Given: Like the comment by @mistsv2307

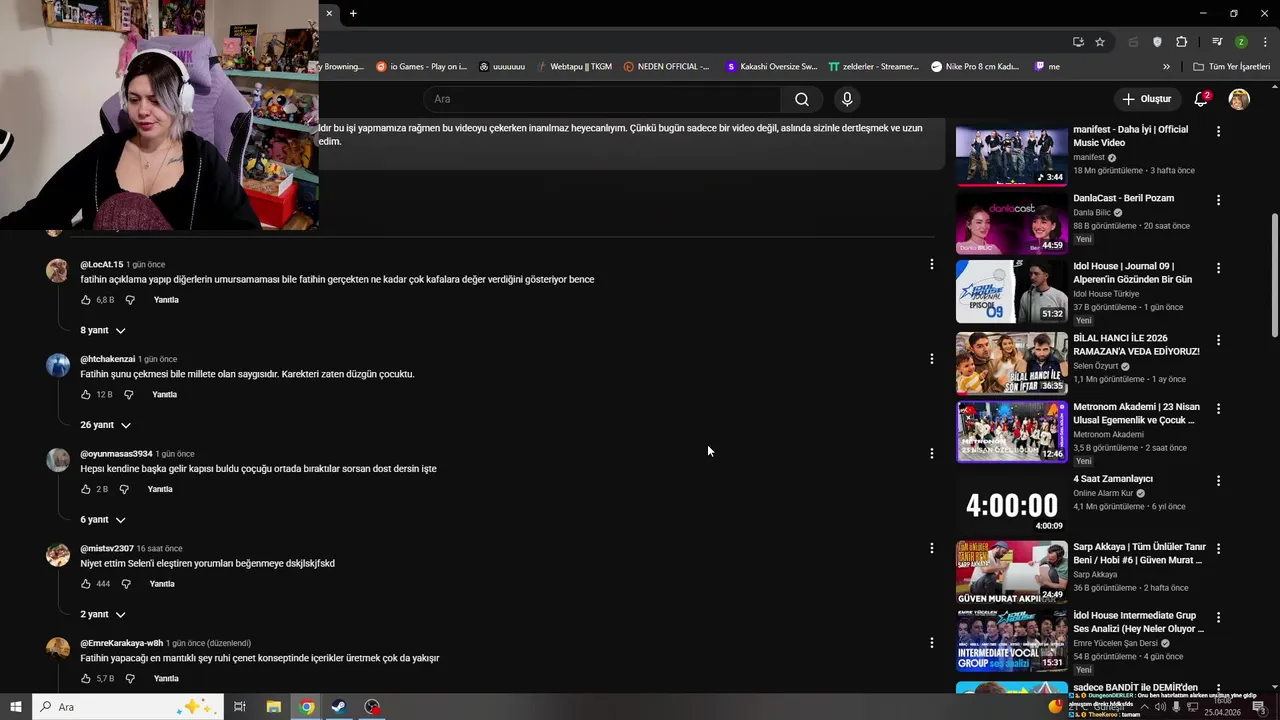Looking at the screenshot, I should 86,584.
